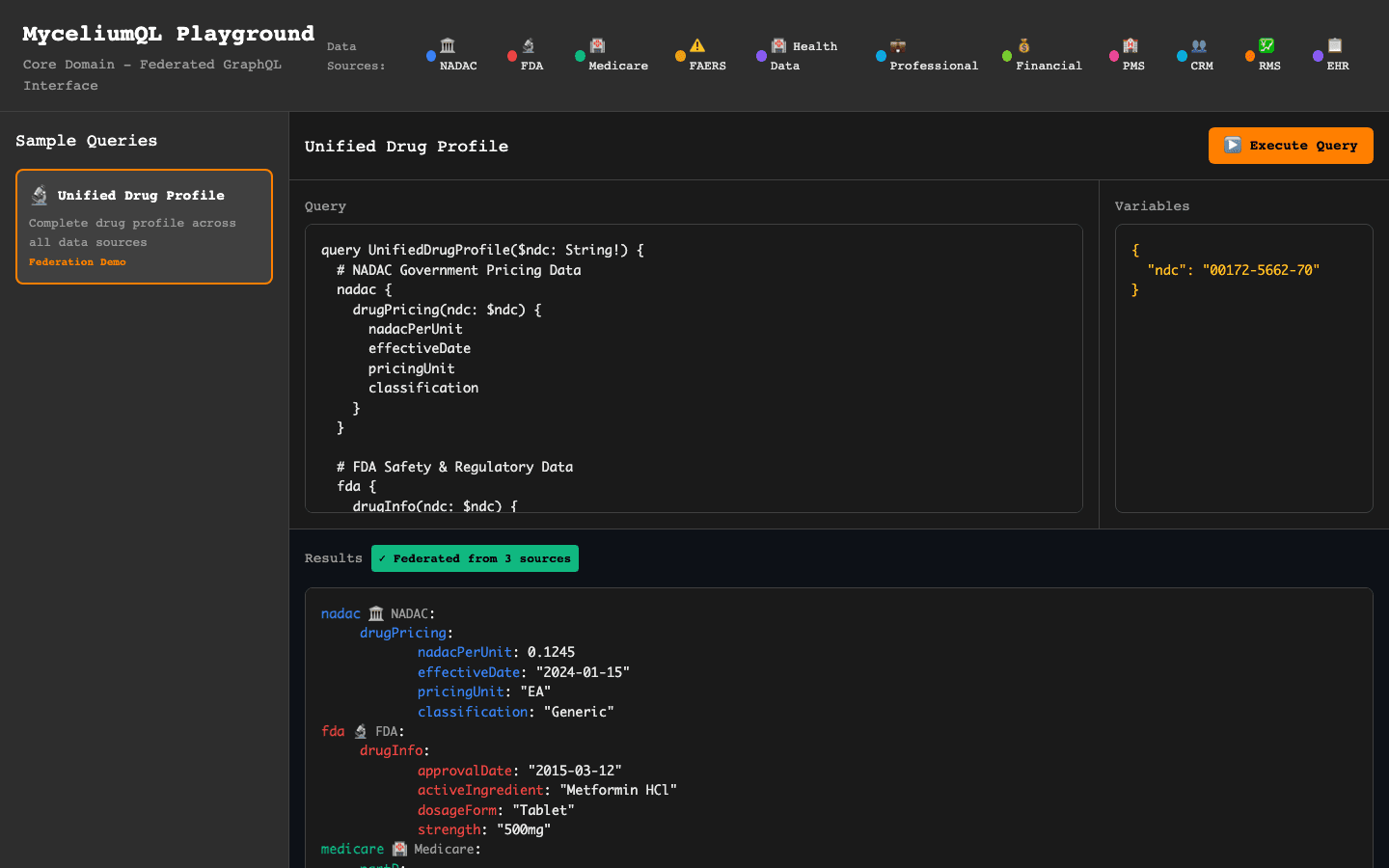Screen dimensions: 1389x868
Task: Click the Professional briefcase icon
Action: [898, 45]
